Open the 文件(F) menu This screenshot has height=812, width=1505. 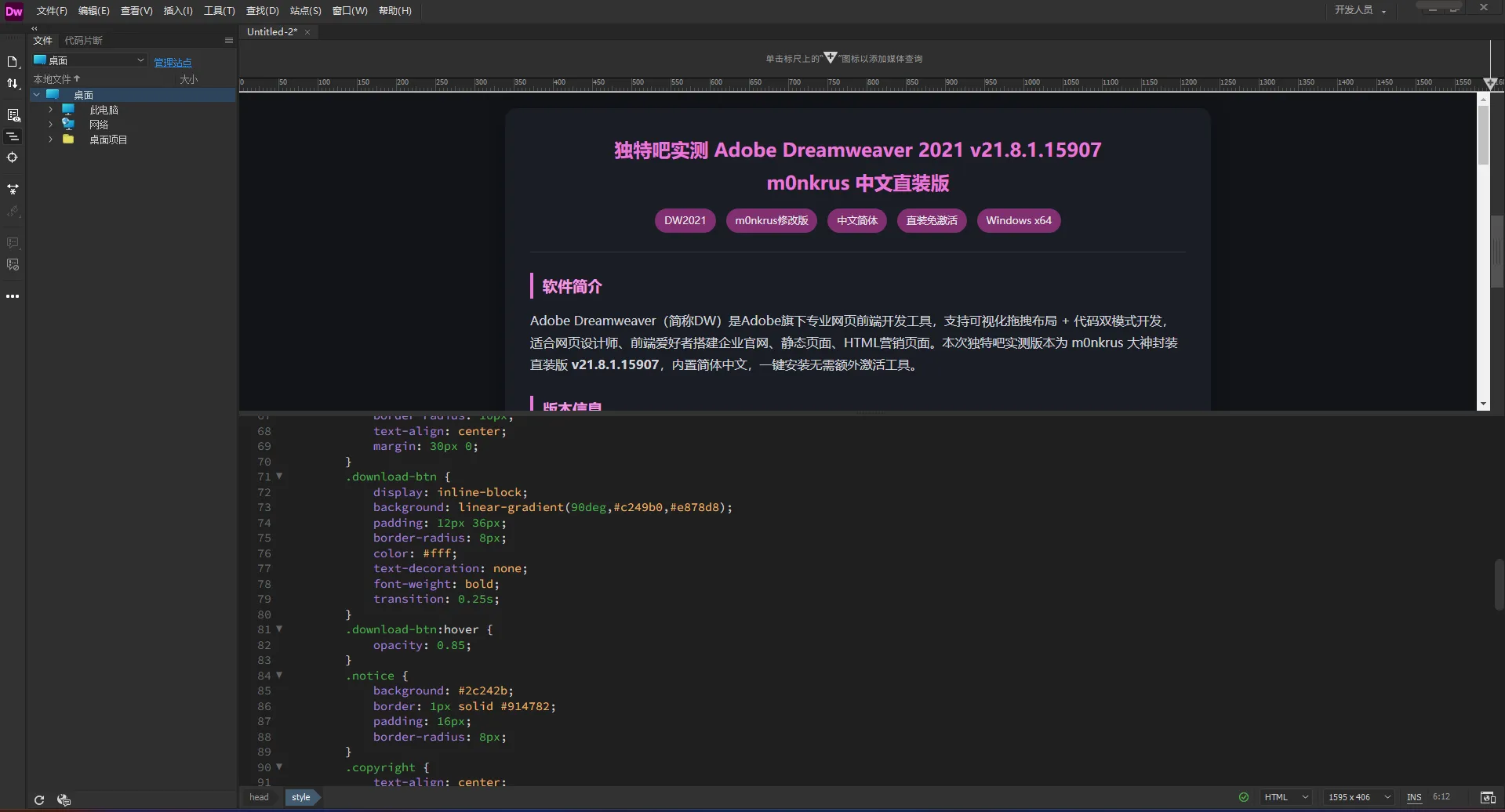[52, 11]
